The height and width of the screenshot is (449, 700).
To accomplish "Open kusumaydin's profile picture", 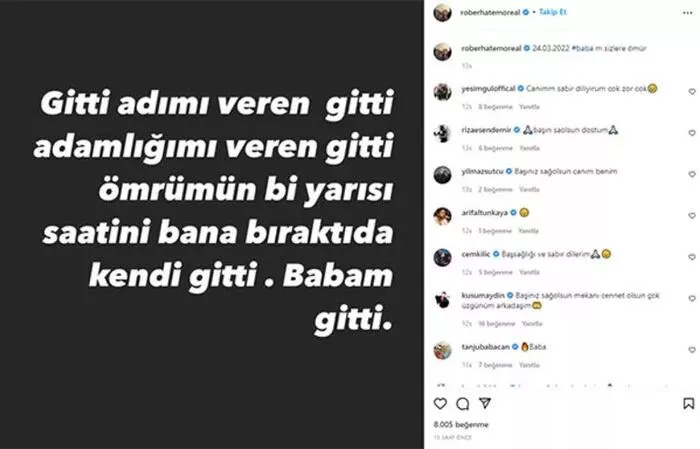I will [x=442, y=299].
